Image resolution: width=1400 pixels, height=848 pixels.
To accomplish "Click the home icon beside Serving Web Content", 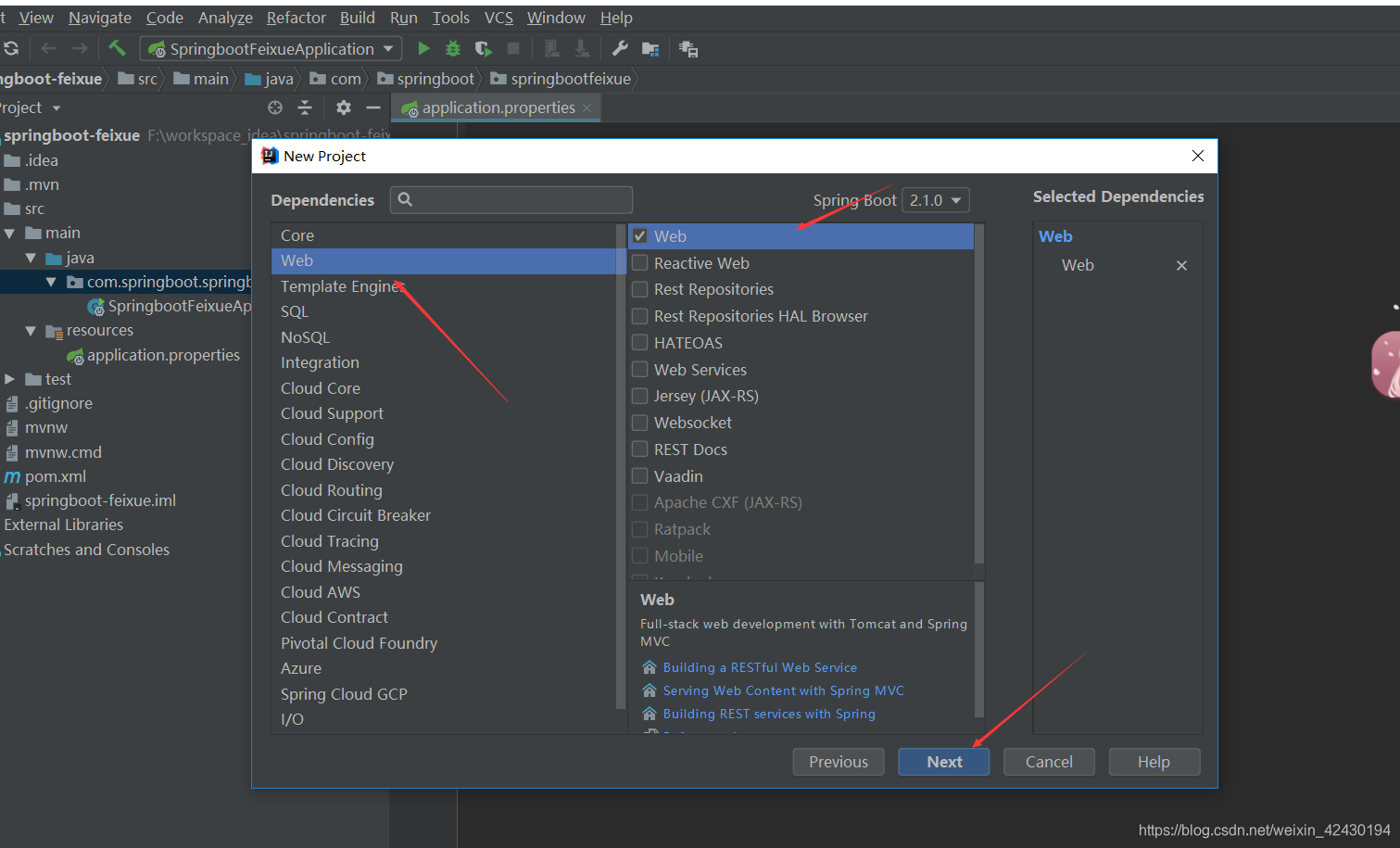I will coord(650,690).
